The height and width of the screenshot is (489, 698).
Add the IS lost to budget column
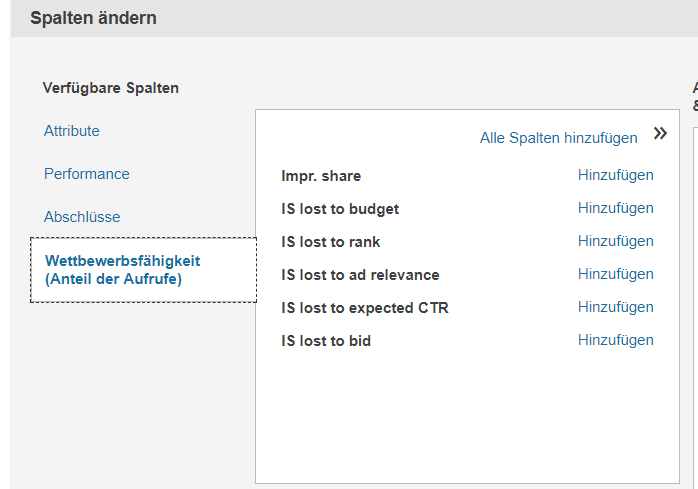coord(615,208)
